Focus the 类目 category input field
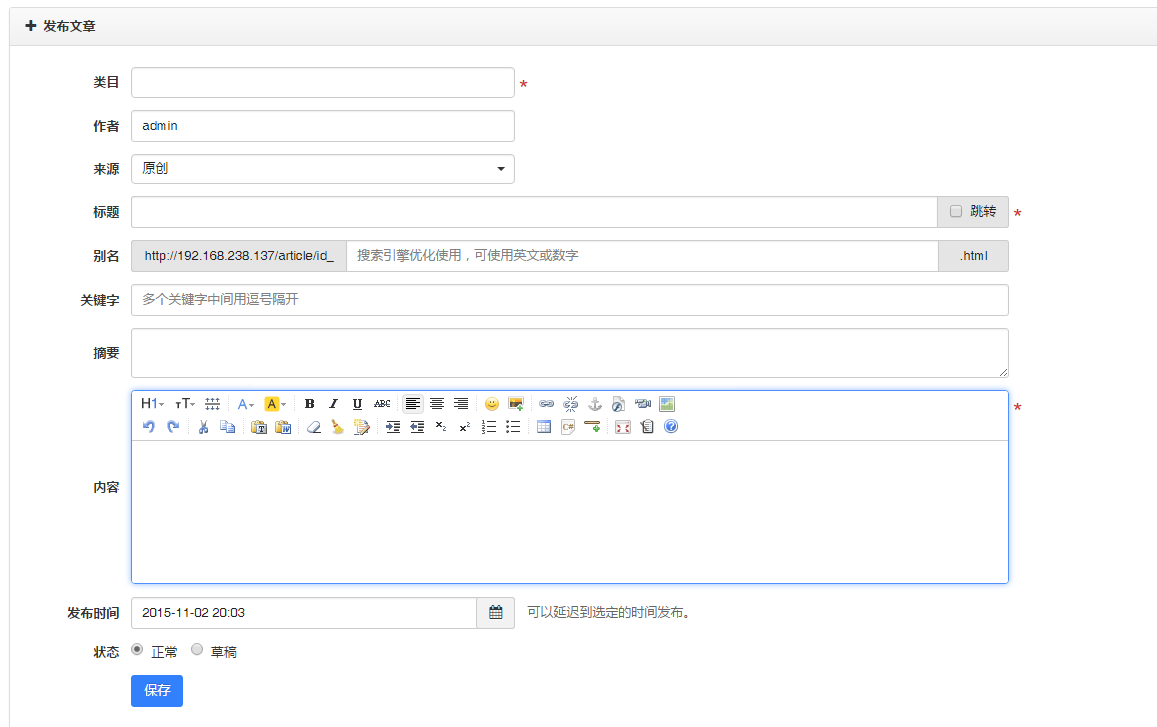This screenshot has height=727, width=1157. pos(322,83)
